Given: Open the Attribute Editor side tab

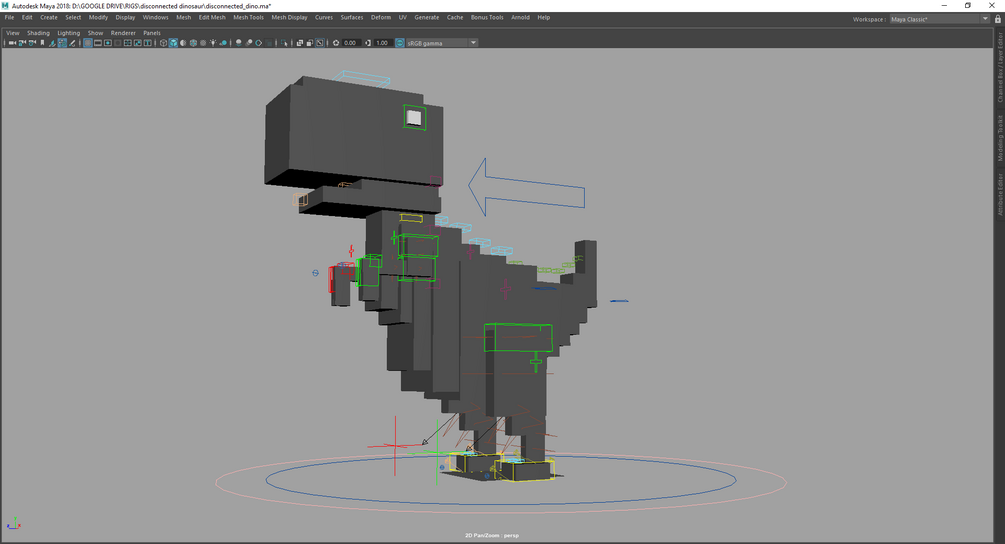Looking at the screenshot, I should (x=999, y=194).
